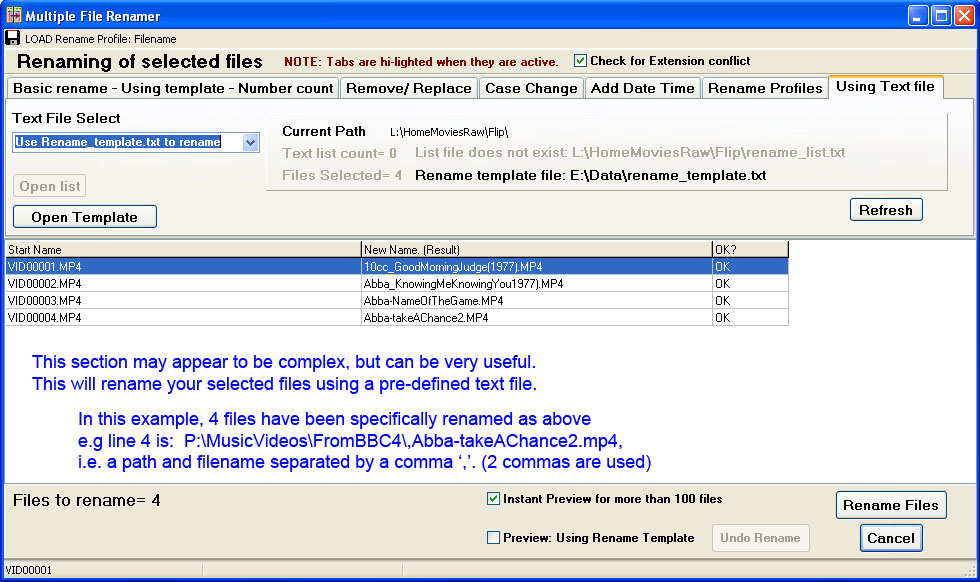Minimize the Multiple File Renamer window
This screenshot has height=582, width=980.
(918, 16)
